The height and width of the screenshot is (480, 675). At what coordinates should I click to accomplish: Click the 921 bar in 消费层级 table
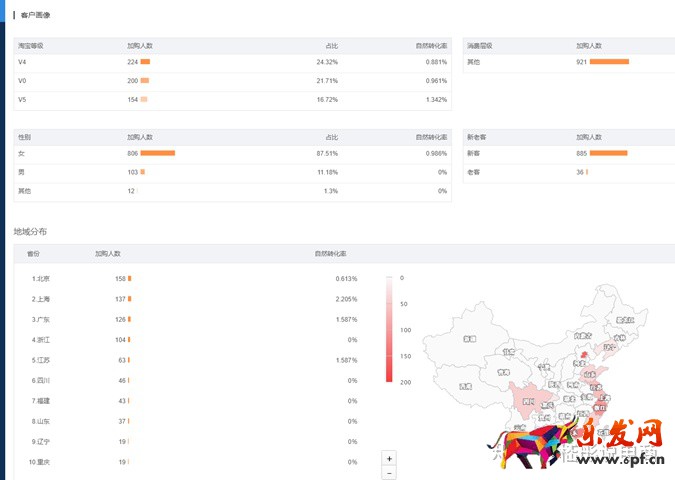609,62
